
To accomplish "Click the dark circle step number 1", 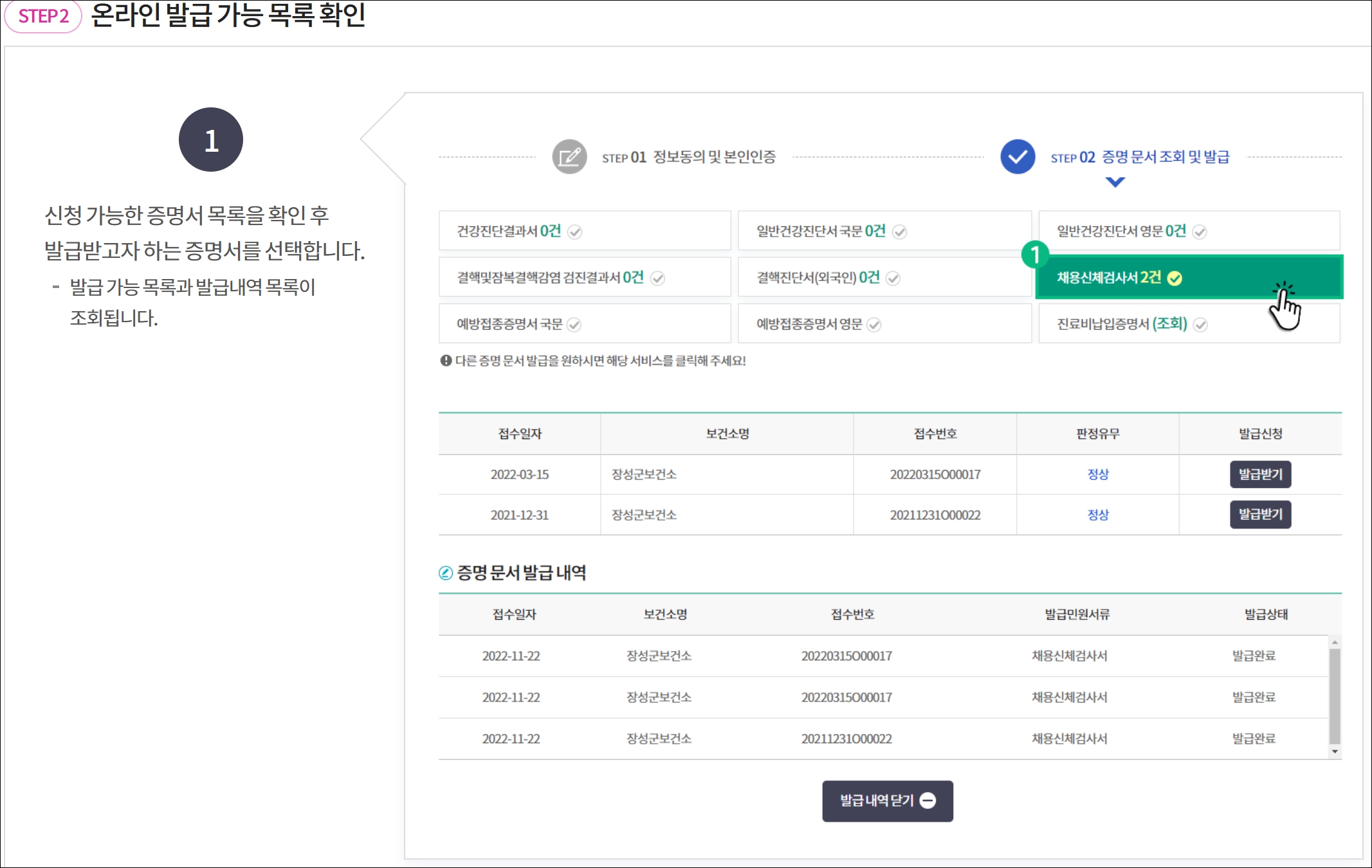I will coord(211,140).
